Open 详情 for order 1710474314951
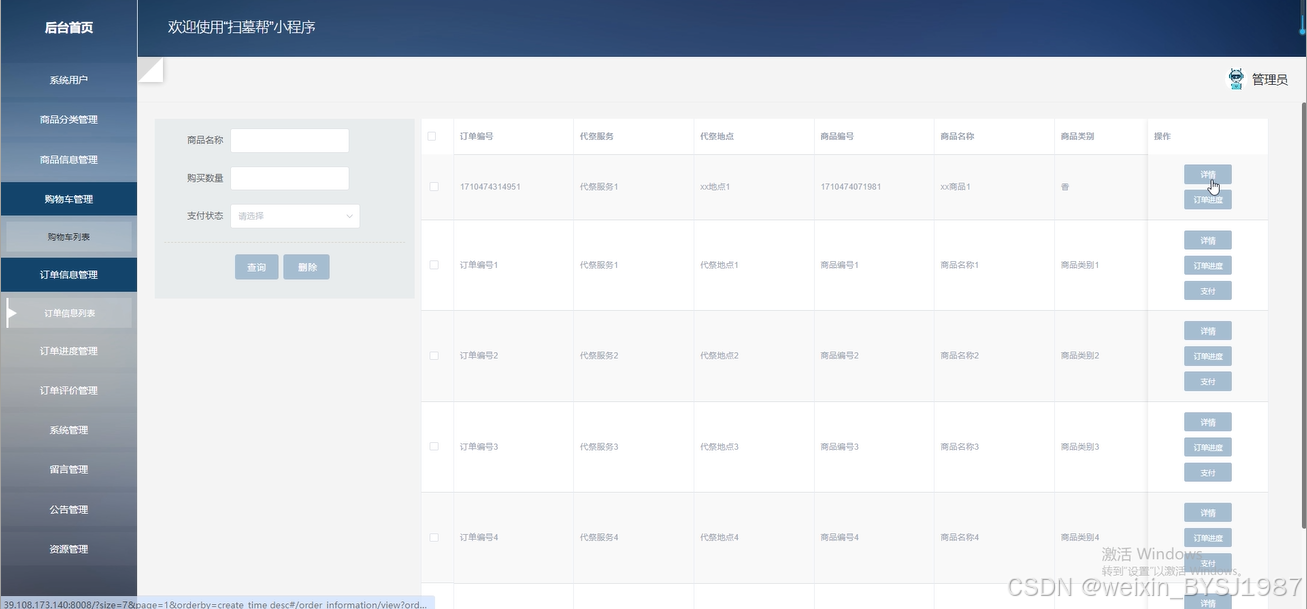This screenshot has height=609, width=1307. [1208, 174]
